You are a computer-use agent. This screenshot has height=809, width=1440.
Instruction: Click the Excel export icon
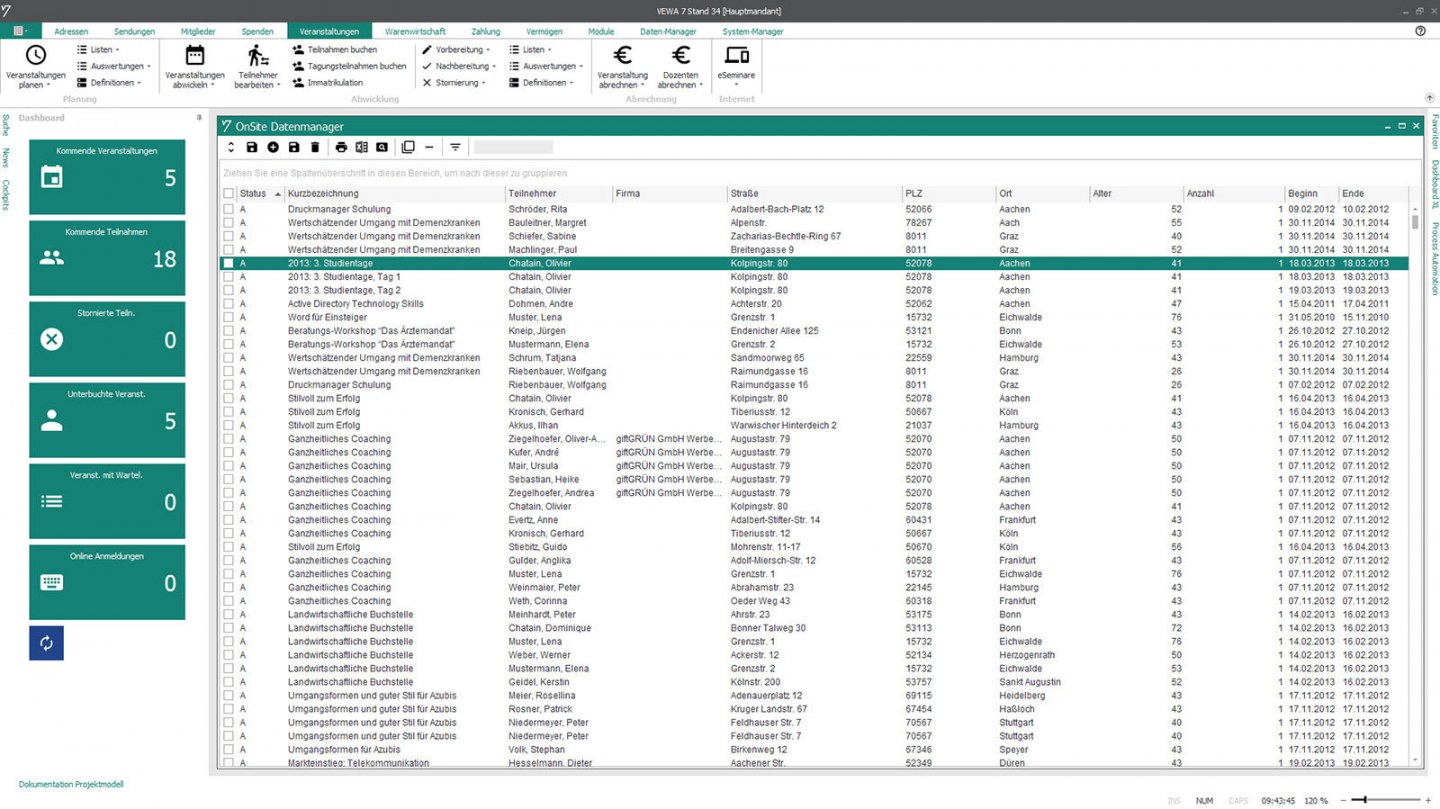(x=361, y=147)
